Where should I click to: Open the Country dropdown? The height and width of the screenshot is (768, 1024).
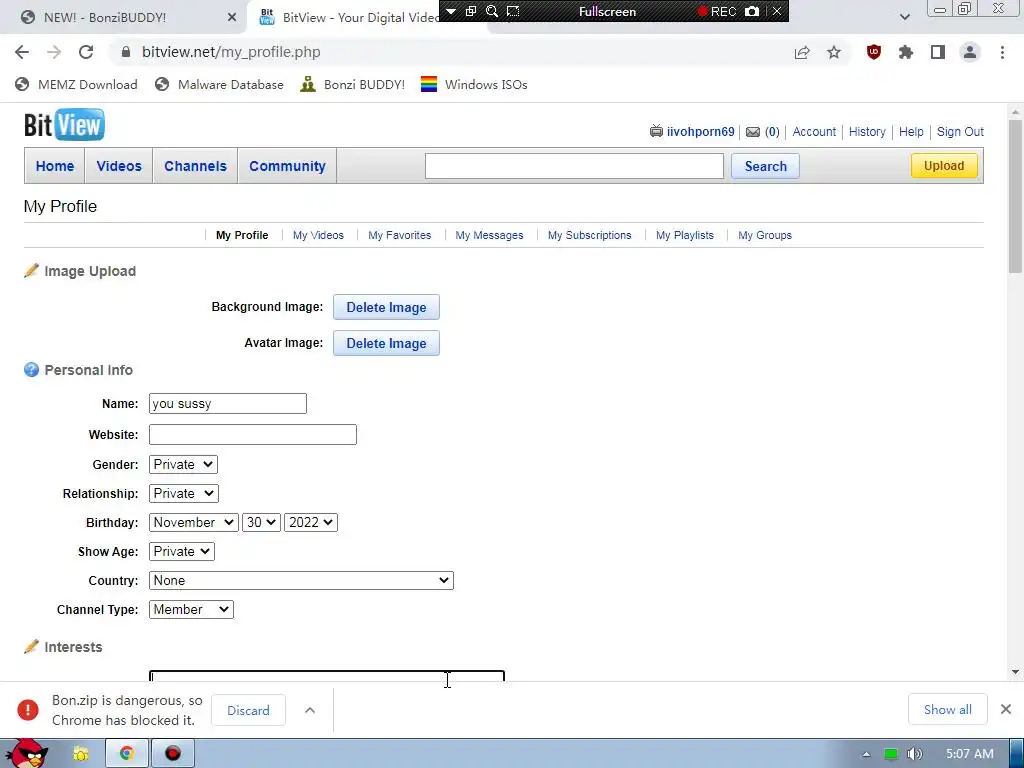pos(301,581)
